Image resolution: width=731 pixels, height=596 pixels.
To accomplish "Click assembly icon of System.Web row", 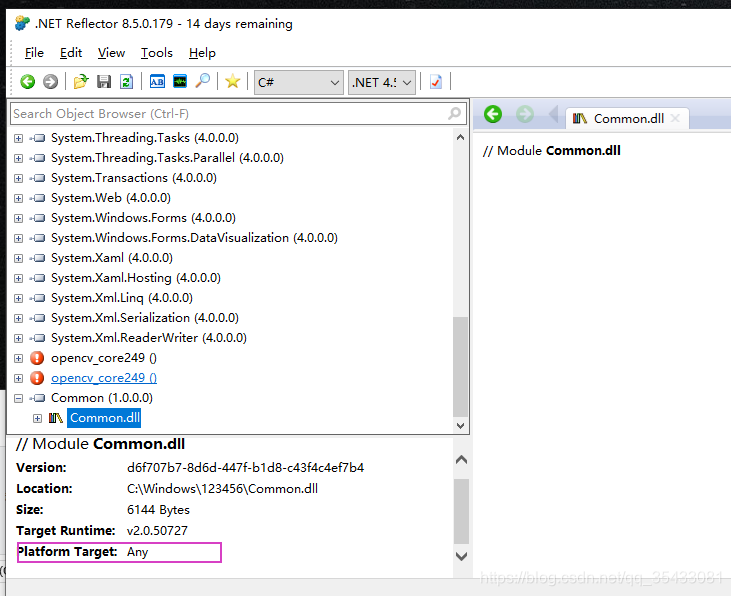I will [37, 198].
